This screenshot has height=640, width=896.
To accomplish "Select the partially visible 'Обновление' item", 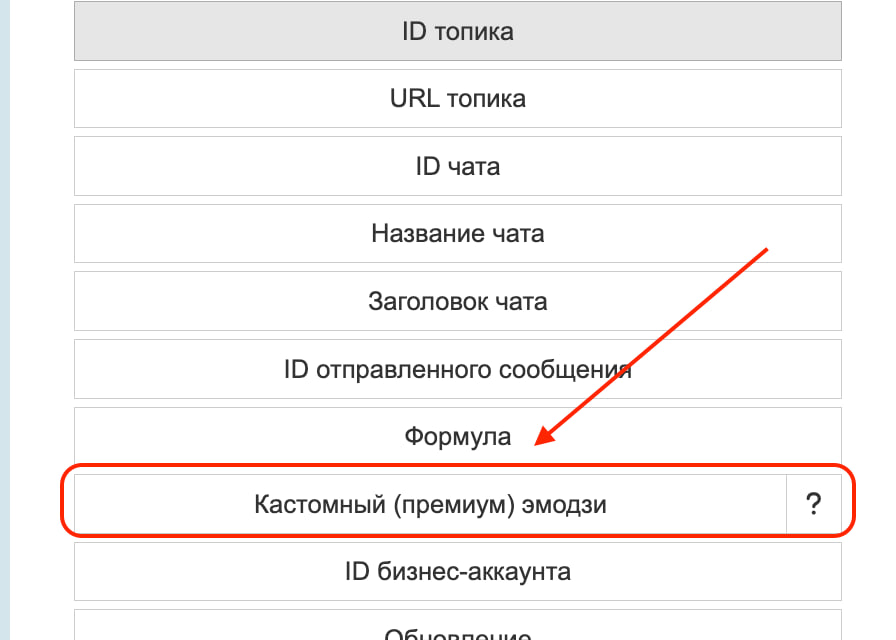I will pos(457,630).
